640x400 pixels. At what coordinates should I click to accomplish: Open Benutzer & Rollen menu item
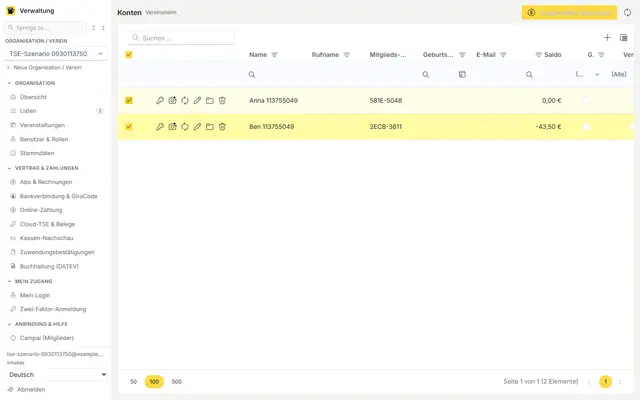pos(44,139)
